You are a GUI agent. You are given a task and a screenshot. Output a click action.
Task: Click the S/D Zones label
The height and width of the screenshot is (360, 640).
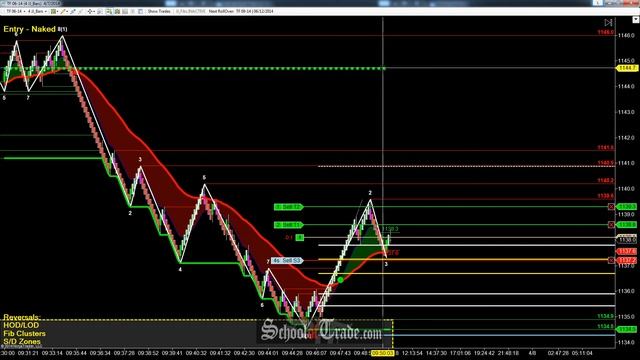(22, 341)
